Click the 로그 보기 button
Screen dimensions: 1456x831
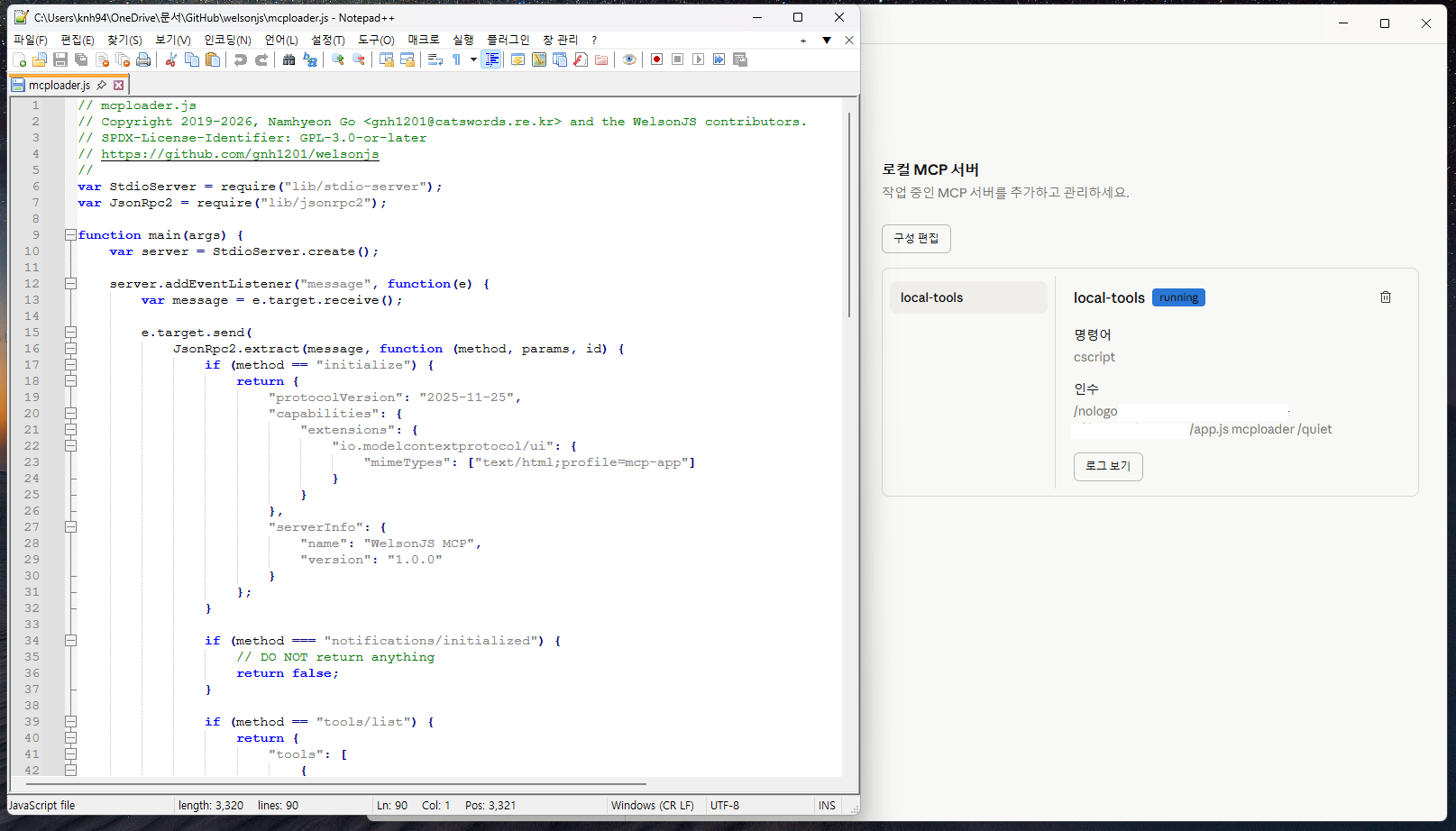[1108, 466]
